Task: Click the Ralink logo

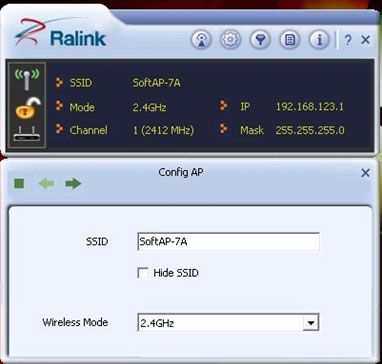Action: 60,33
